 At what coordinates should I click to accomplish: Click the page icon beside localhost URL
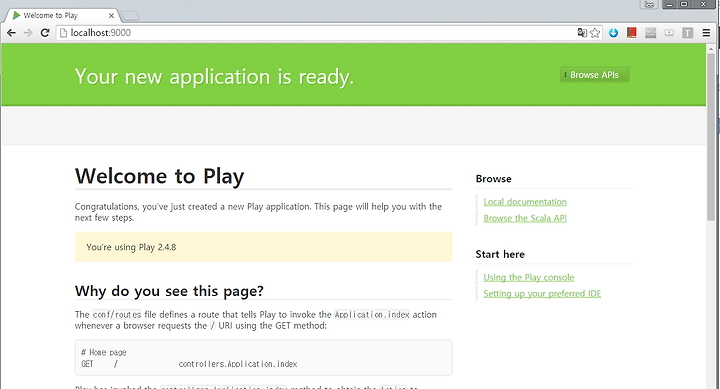coord(64,33)
